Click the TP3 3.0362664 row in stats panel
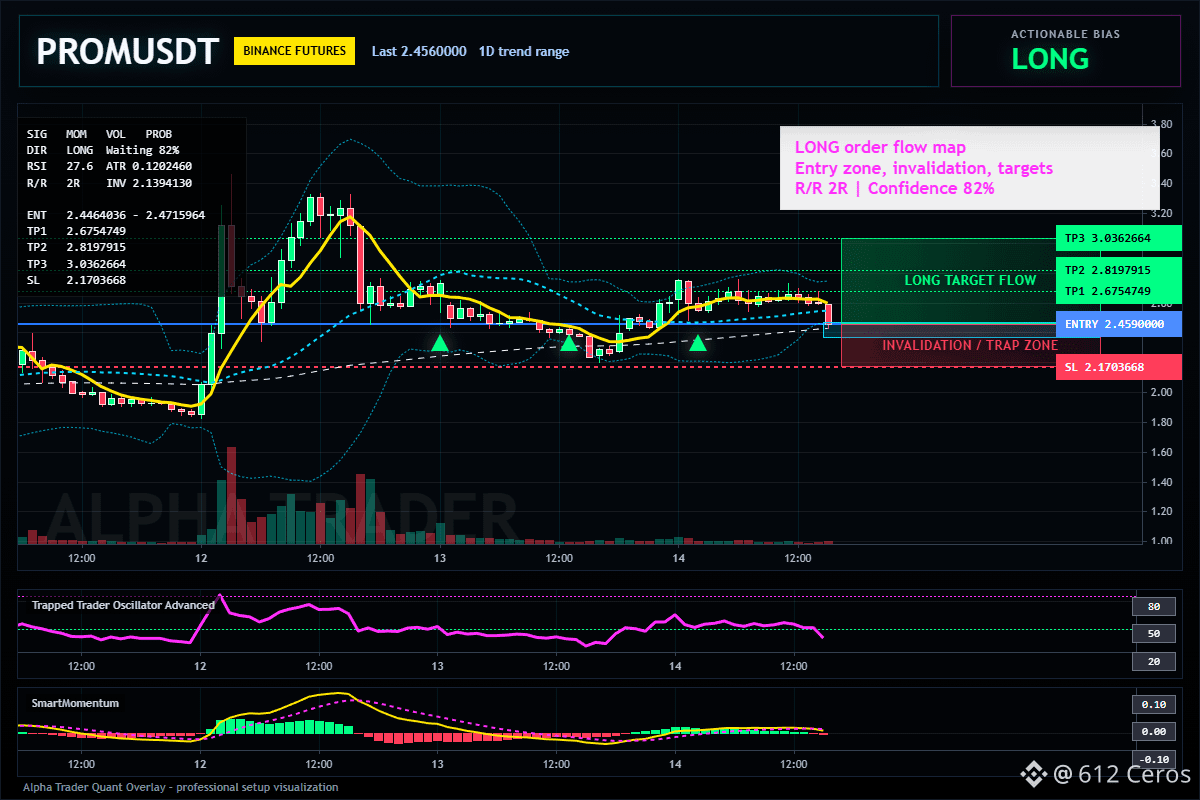The image size is (1200, 800). [x=76, y=264]
